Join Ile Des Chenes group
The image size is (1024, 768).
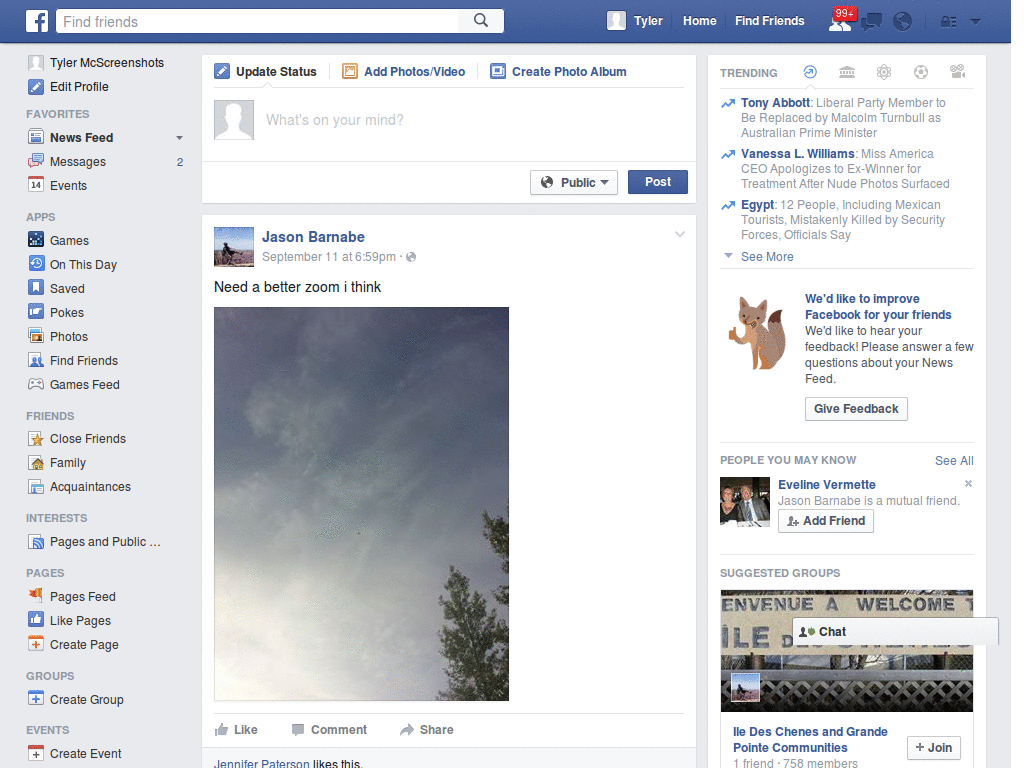(x=934, y=748)
